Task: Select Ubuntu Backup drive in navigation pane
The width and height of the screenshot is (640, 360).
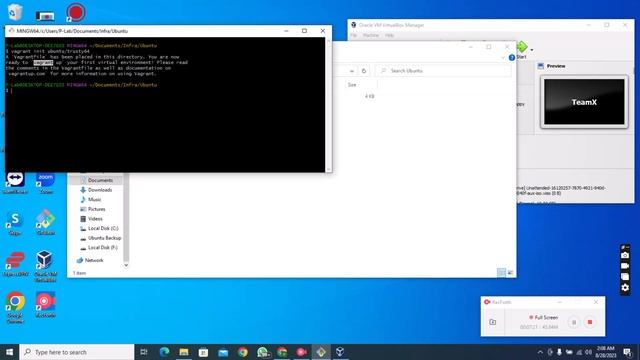Action: pyautogui.click(x=104, y=238)
